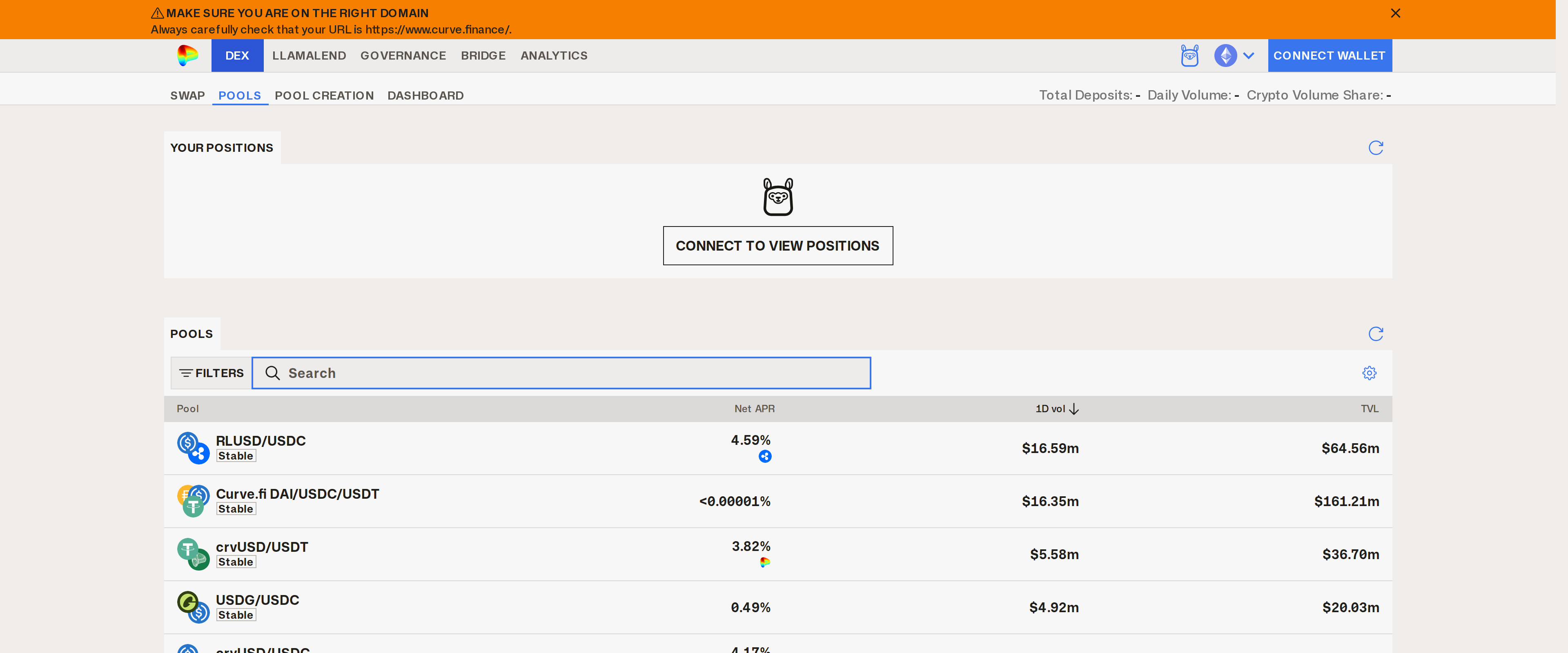The image size is (1568, 653).
Task: Click the Curve rainbow logo icon
Action: coord(187,56)
